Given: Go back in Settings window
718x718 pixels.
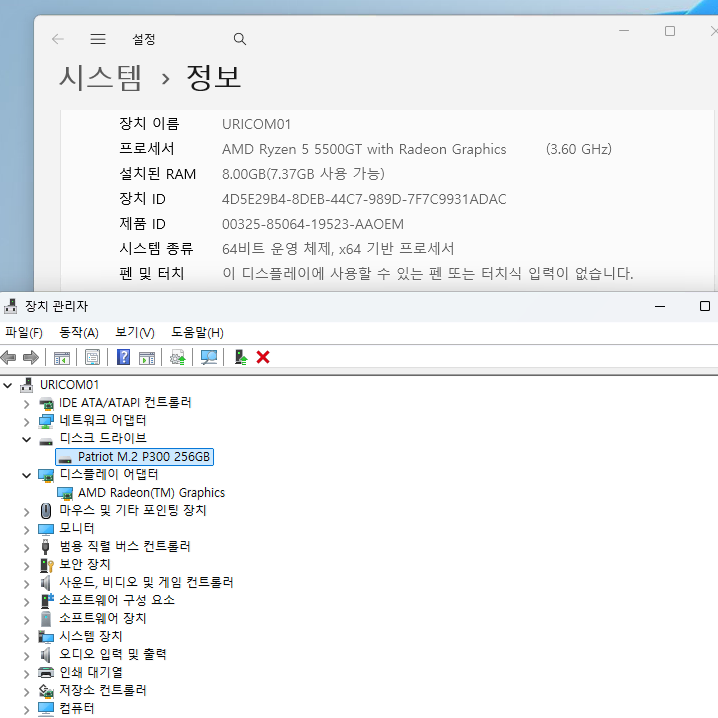Looking at the screenshot, I should click(x=58, y=39).
